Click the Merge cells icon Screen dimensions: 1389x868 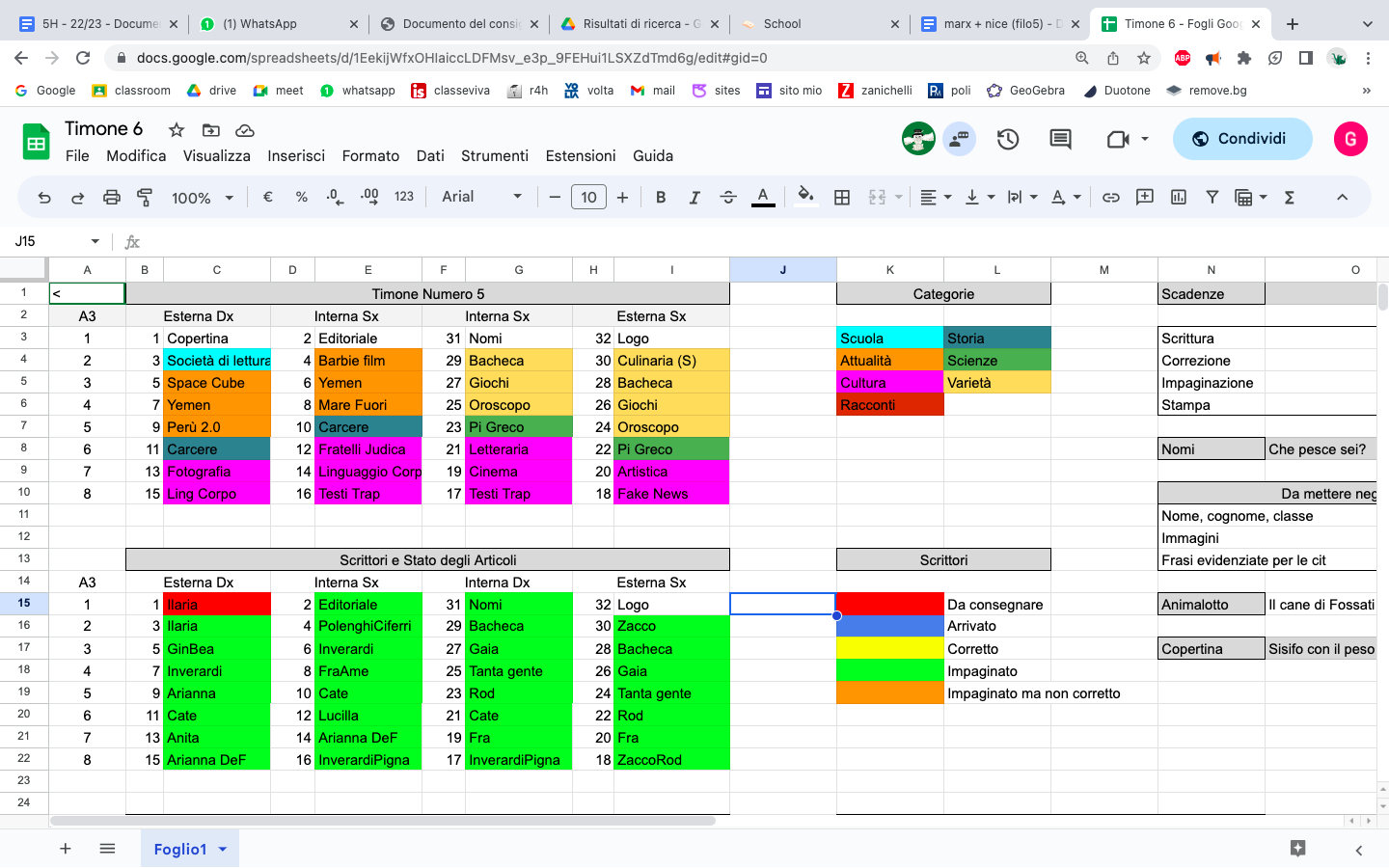(877, 197)
